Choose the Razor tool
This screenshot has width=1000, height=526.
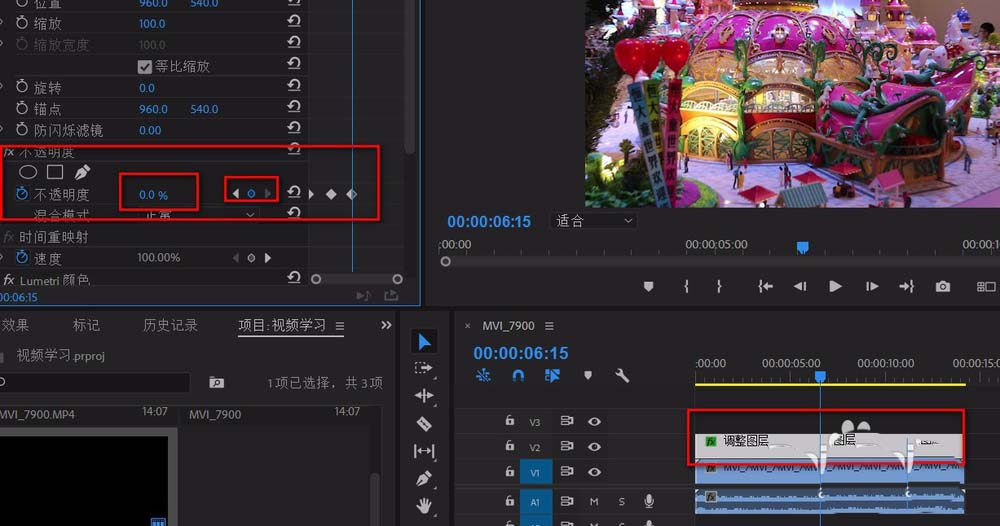[424, 423]
